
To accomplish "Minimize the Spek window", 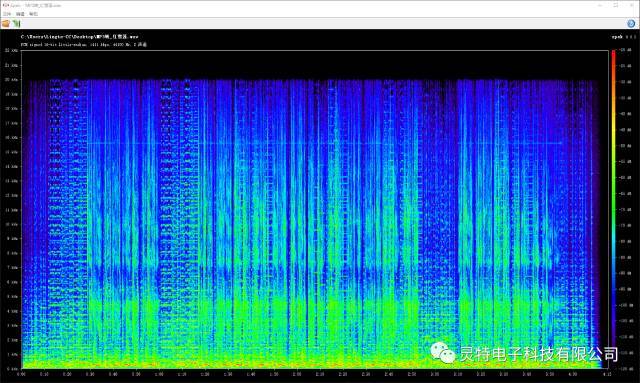I will 600,5.
